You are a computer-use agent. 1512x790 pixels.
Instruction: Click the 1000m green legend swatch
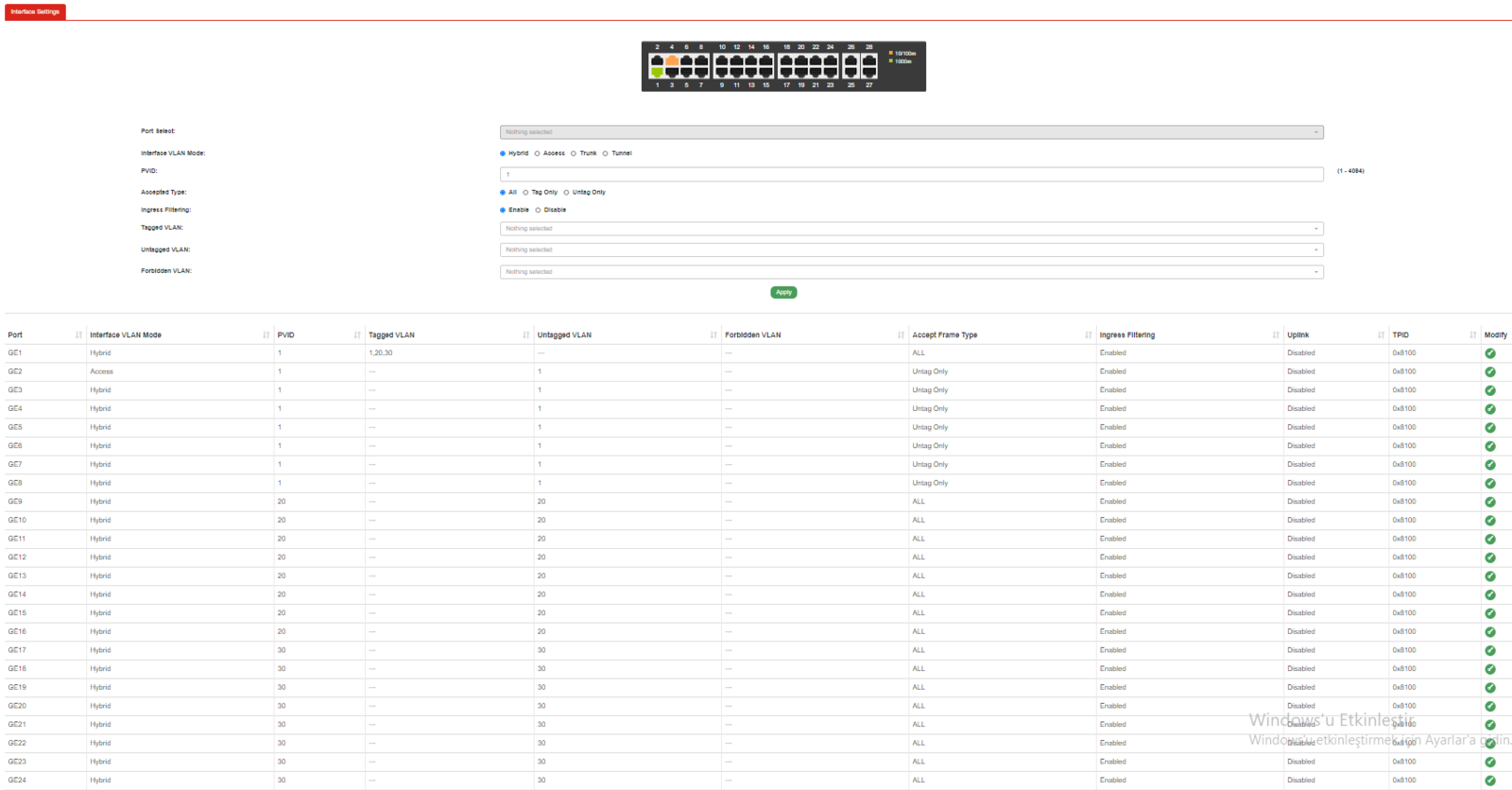tap(891, 61)
